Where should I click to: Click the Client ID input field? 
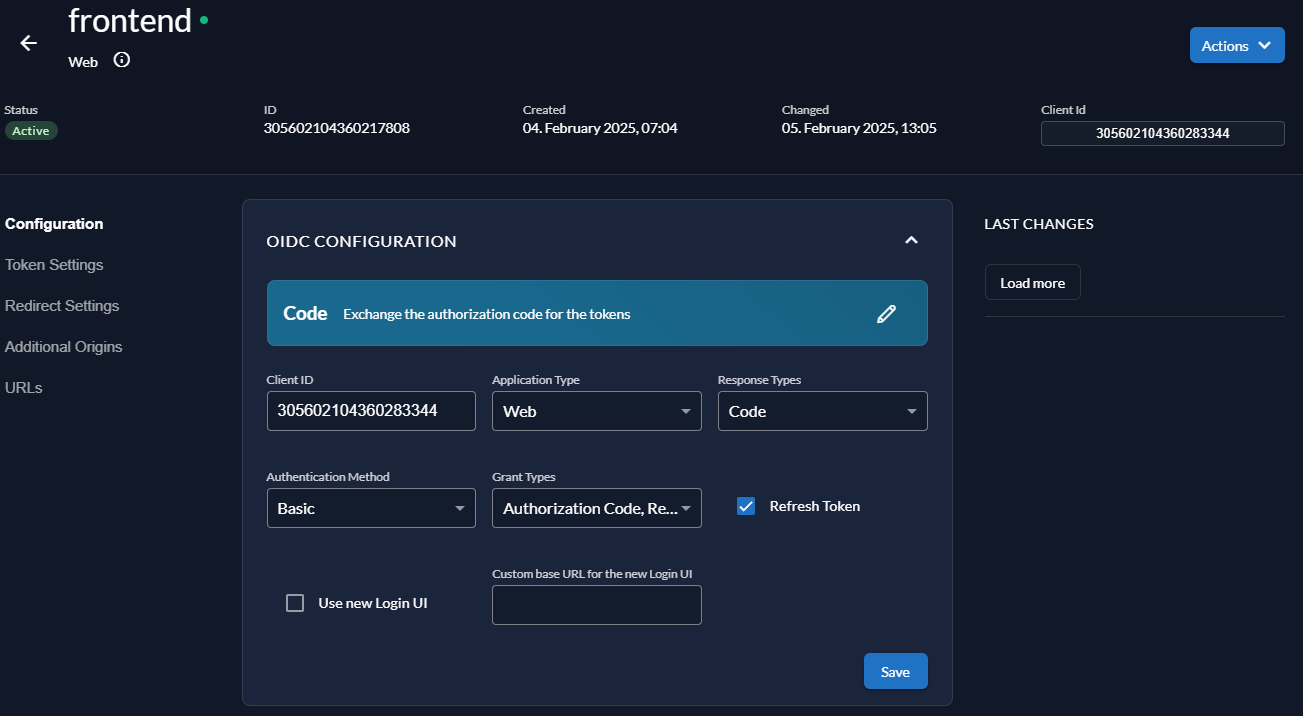coord(371,411)
